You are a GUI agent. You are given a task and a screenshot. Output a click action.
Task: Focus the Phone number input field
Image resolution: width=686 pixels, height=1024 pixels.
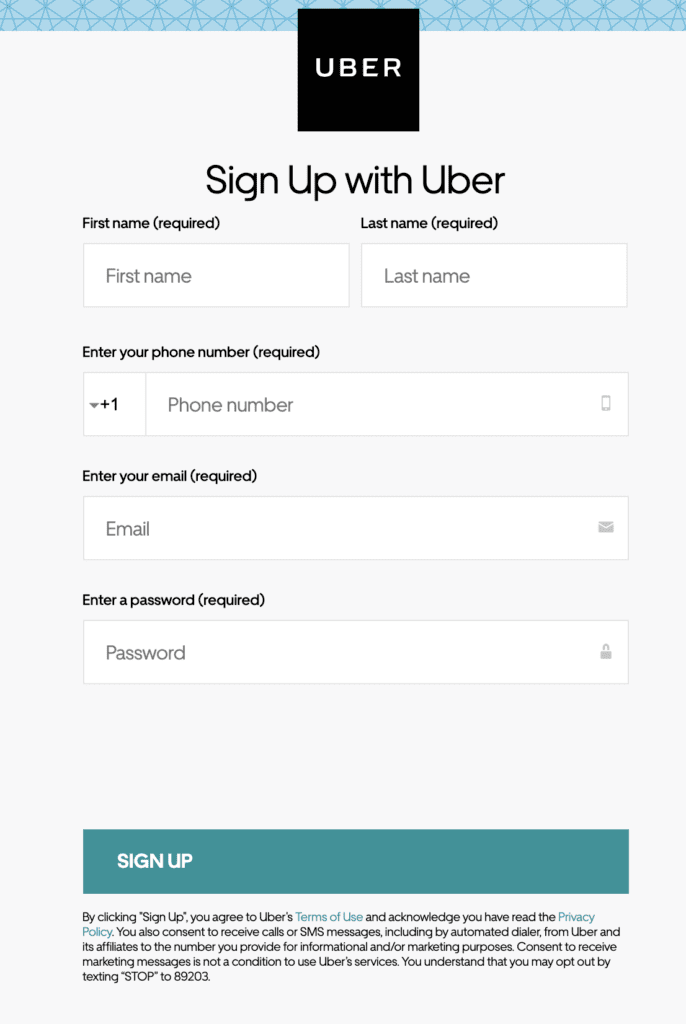[350, 404]
